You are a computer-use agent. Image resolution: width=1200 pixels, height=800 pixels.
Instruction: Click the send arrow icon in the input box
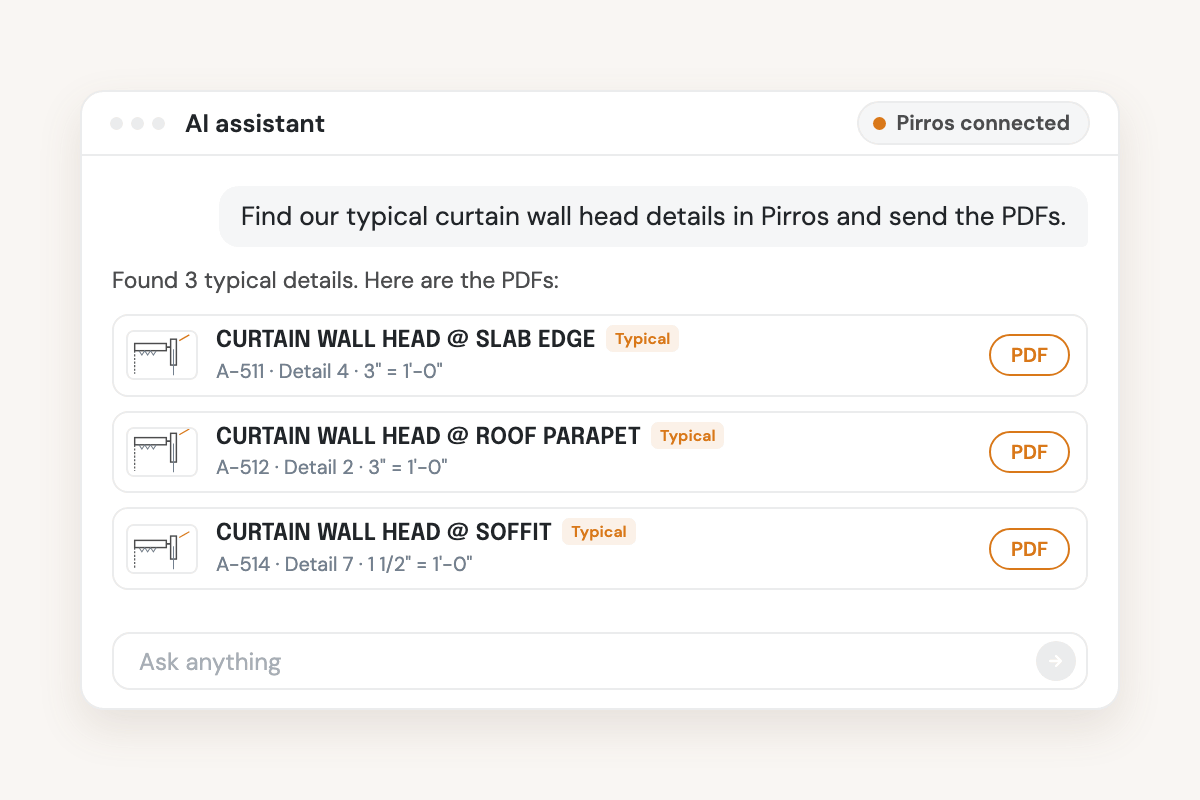pyautogui.click(x=1056, y=661)
